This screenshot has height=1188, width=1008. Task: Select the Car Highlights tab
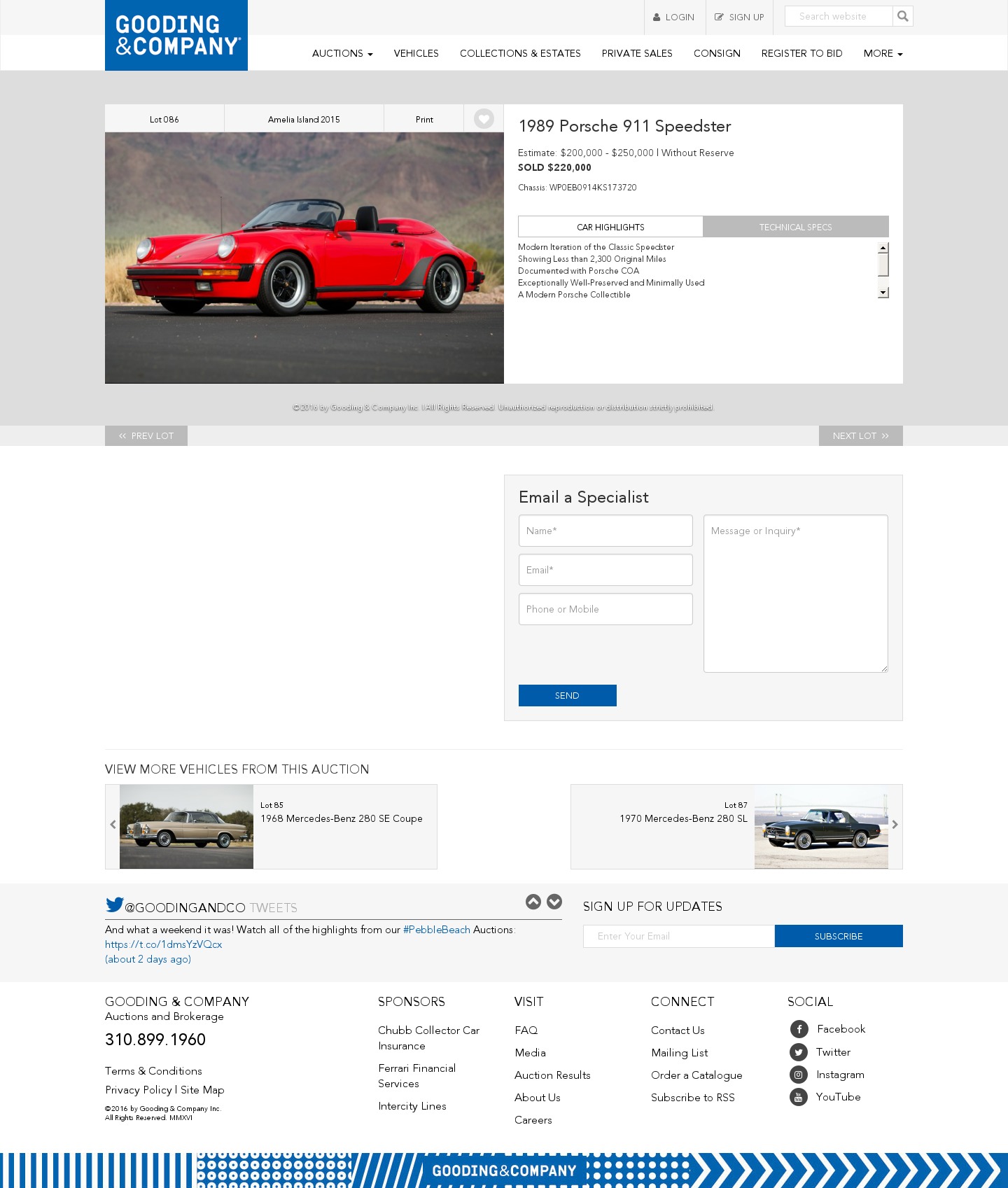(x=610, y=227)
